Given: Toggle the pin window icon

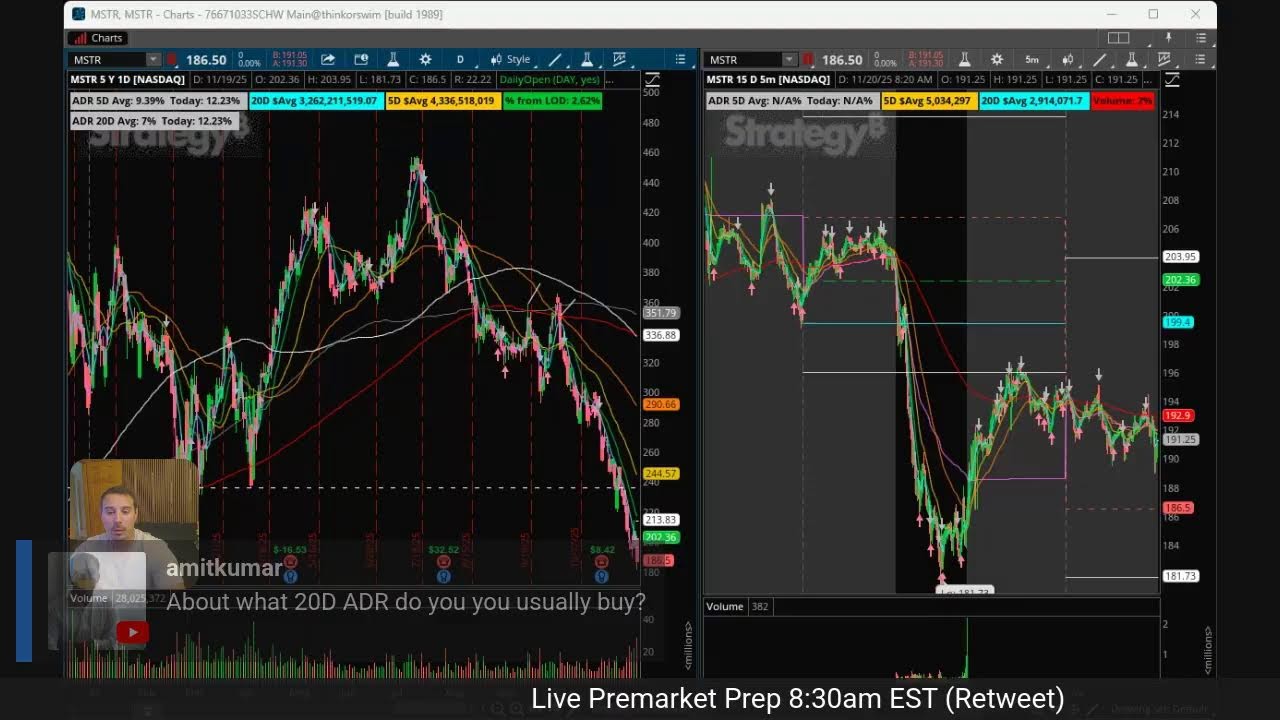Looking at the screenshot, I should point(1168,38).
